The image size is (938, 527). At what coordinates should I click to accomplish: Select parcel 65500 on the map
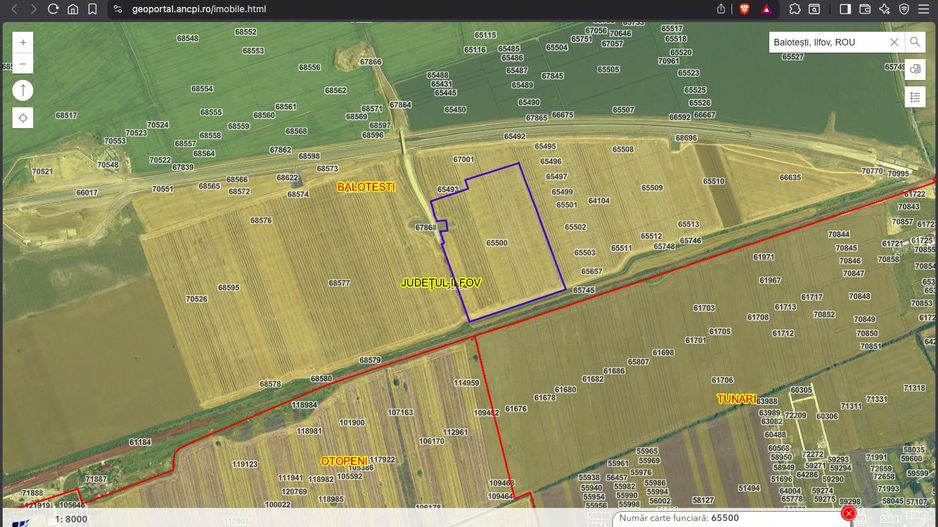497,243
